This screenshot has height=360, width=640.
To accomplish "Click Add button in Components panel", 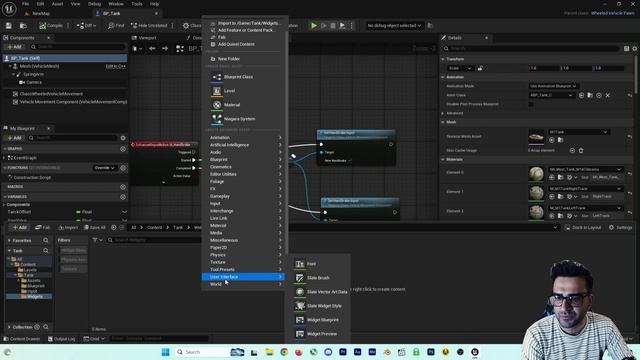I will pyautogui.click(x=14, y=47).
